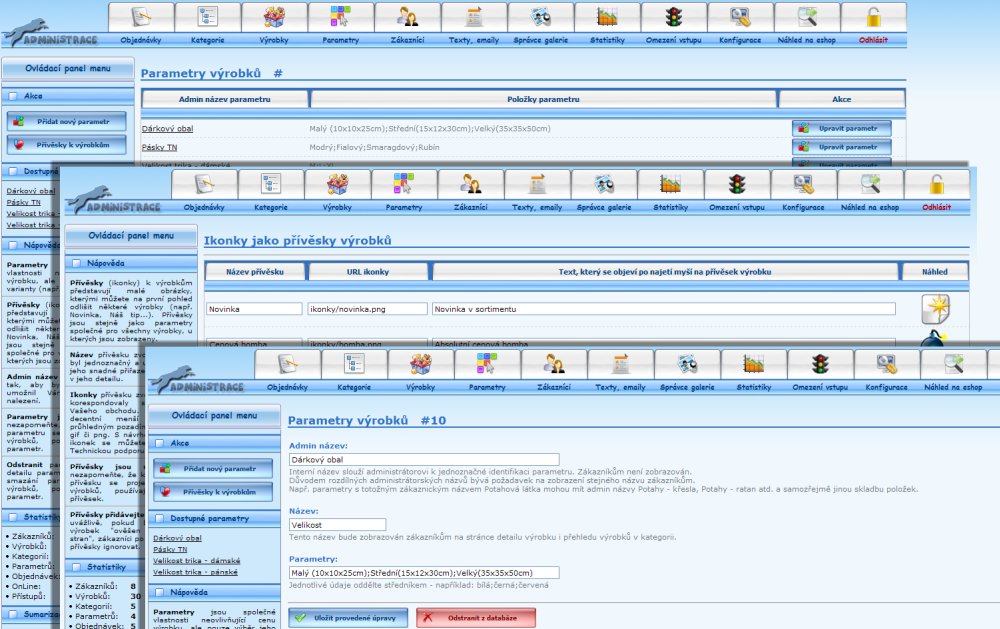Click Upravit parametr for the Dárkový obal row
The height and width of the screenshot is (629, 1000).
click(841, 128)
